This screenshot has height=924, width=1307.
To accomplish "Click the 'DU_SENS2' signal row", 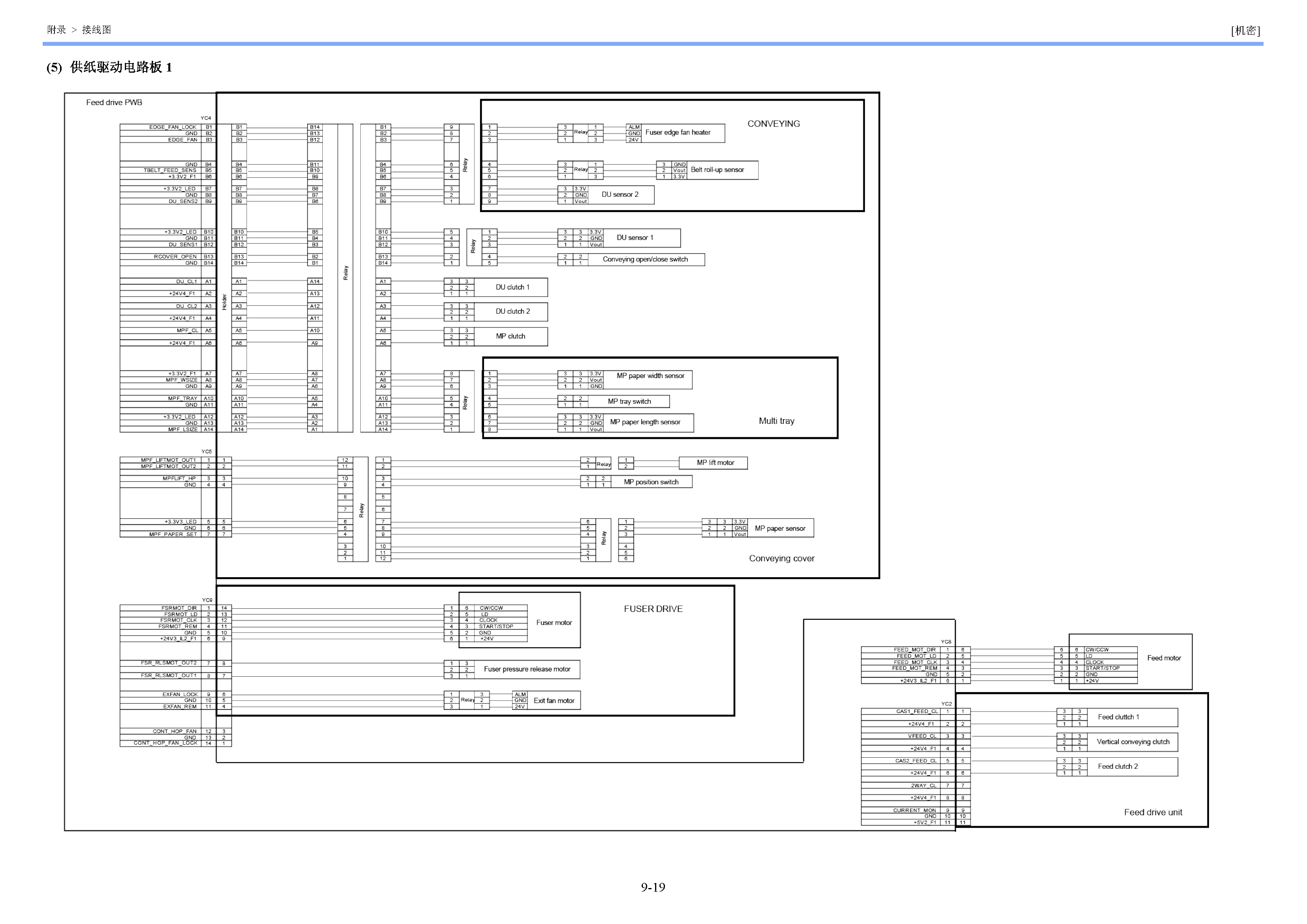I will [x=168, y=201].
